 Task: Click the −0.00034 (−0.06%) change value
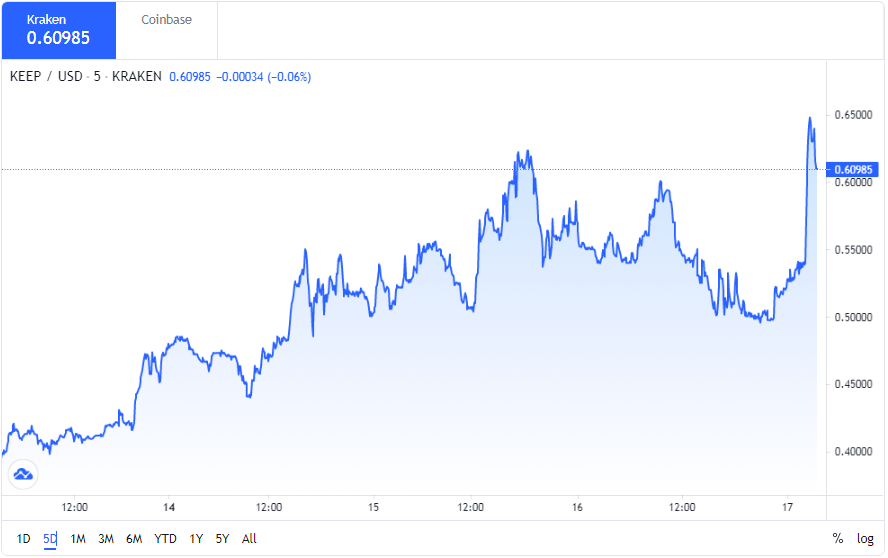[264, 76]
